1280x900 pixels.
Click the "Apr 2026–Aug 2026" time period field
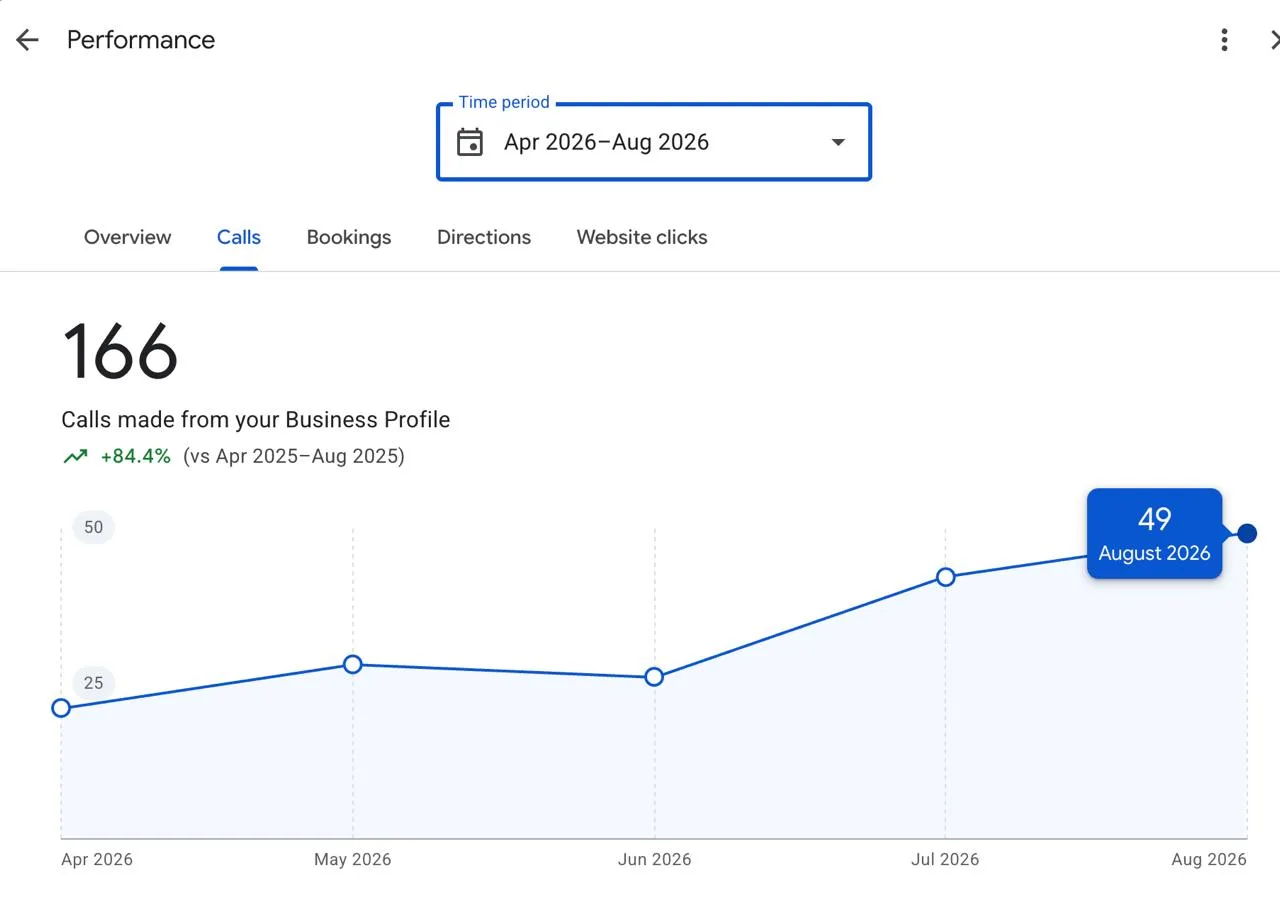(x=654, y=142)
